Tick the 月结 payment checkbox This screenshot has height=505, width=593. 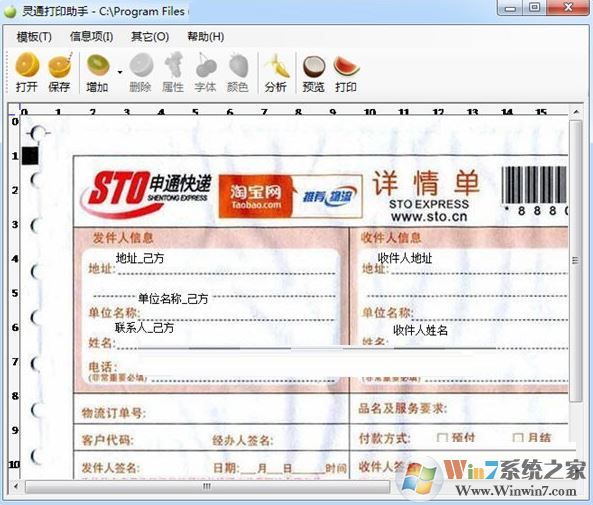518,438
